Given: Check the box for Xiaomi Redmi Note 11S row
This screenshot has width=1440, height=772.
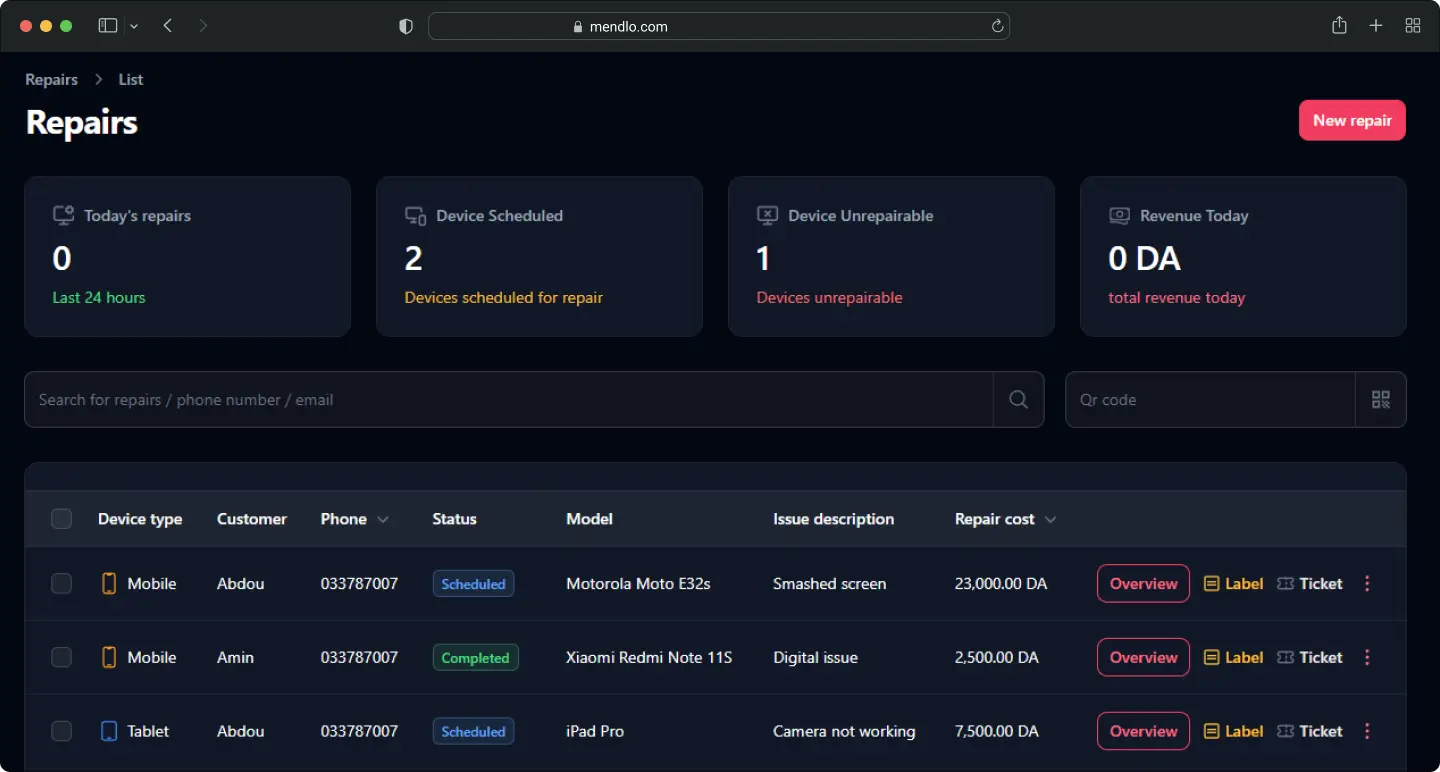Looking at the screenshot, I should tap(62, 657).
